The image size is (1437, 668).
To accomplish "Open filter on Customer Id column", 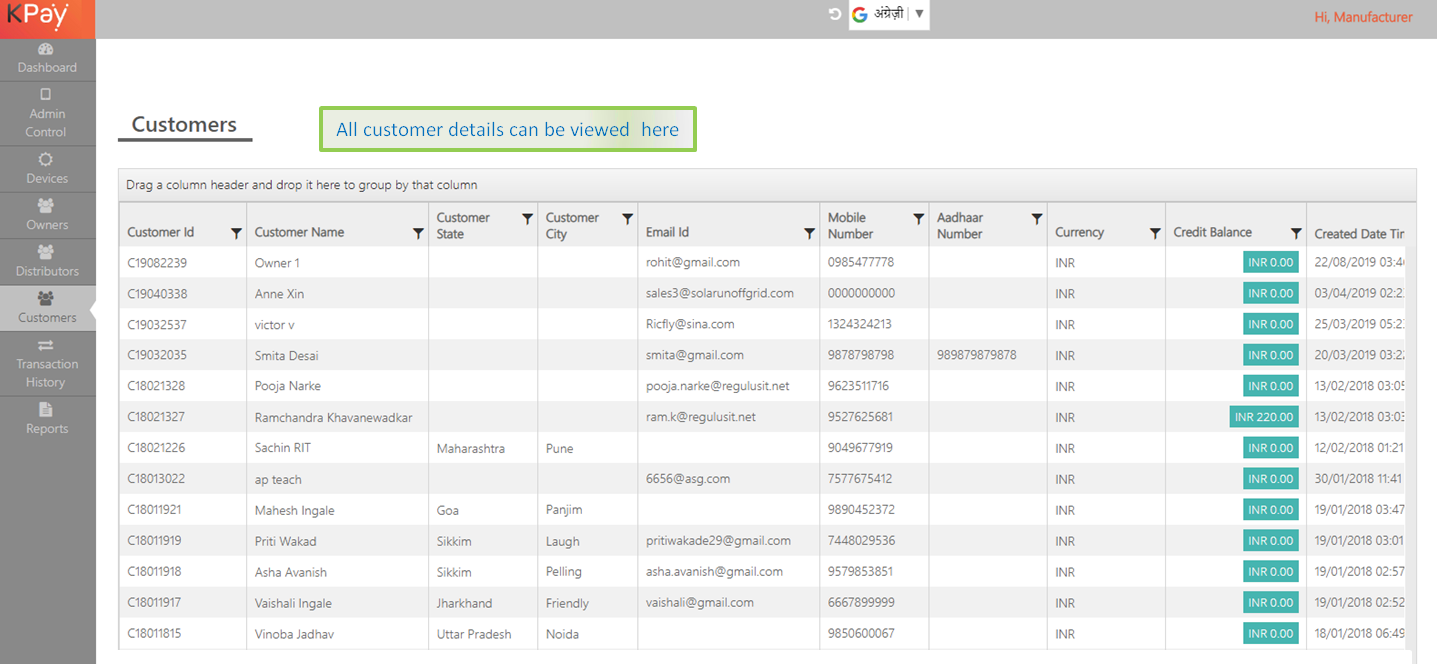I will coord(236,233).
